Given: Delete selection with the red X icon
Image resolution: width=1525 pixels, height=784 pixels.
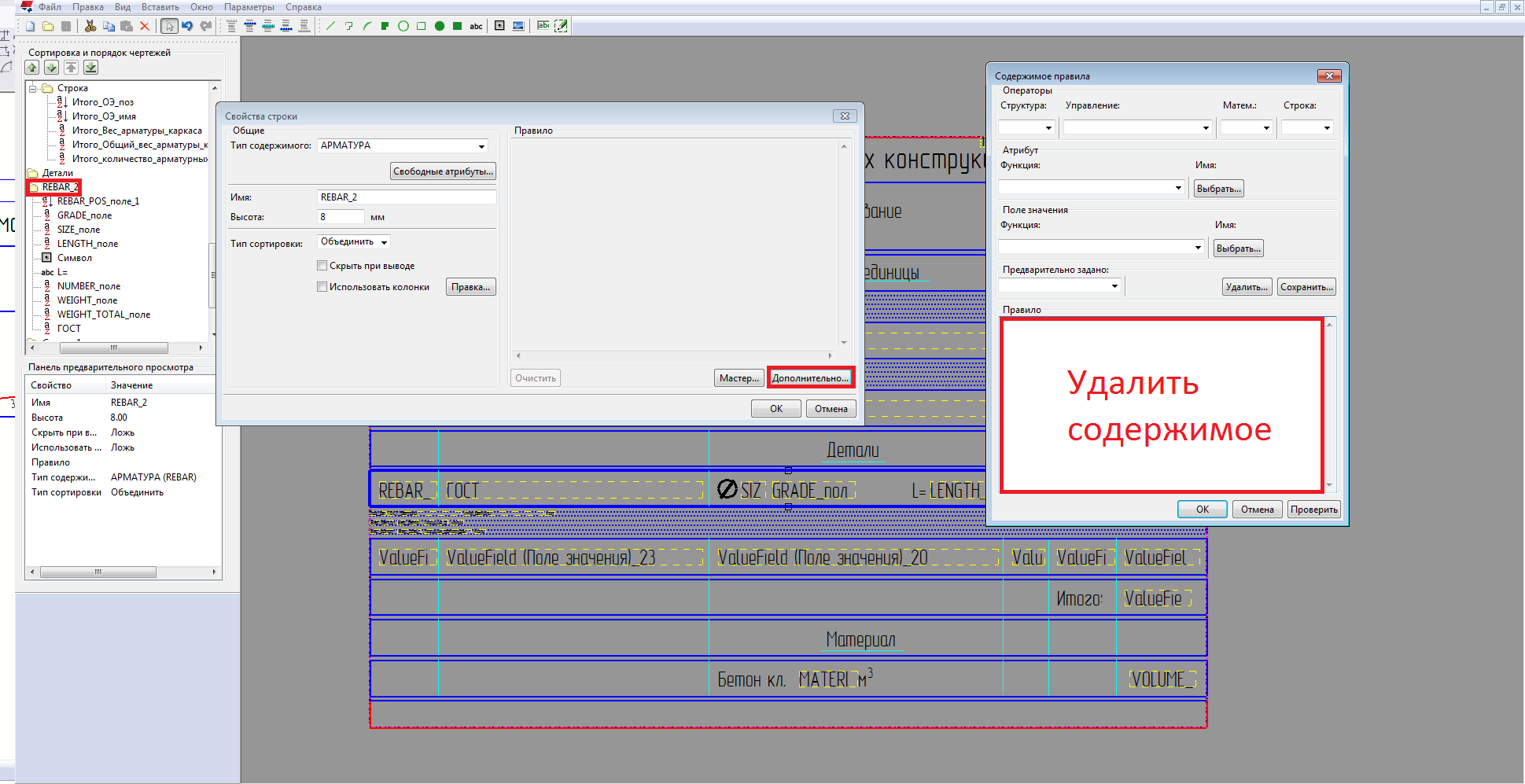Looking at the screenshot, I should (145, 26).
